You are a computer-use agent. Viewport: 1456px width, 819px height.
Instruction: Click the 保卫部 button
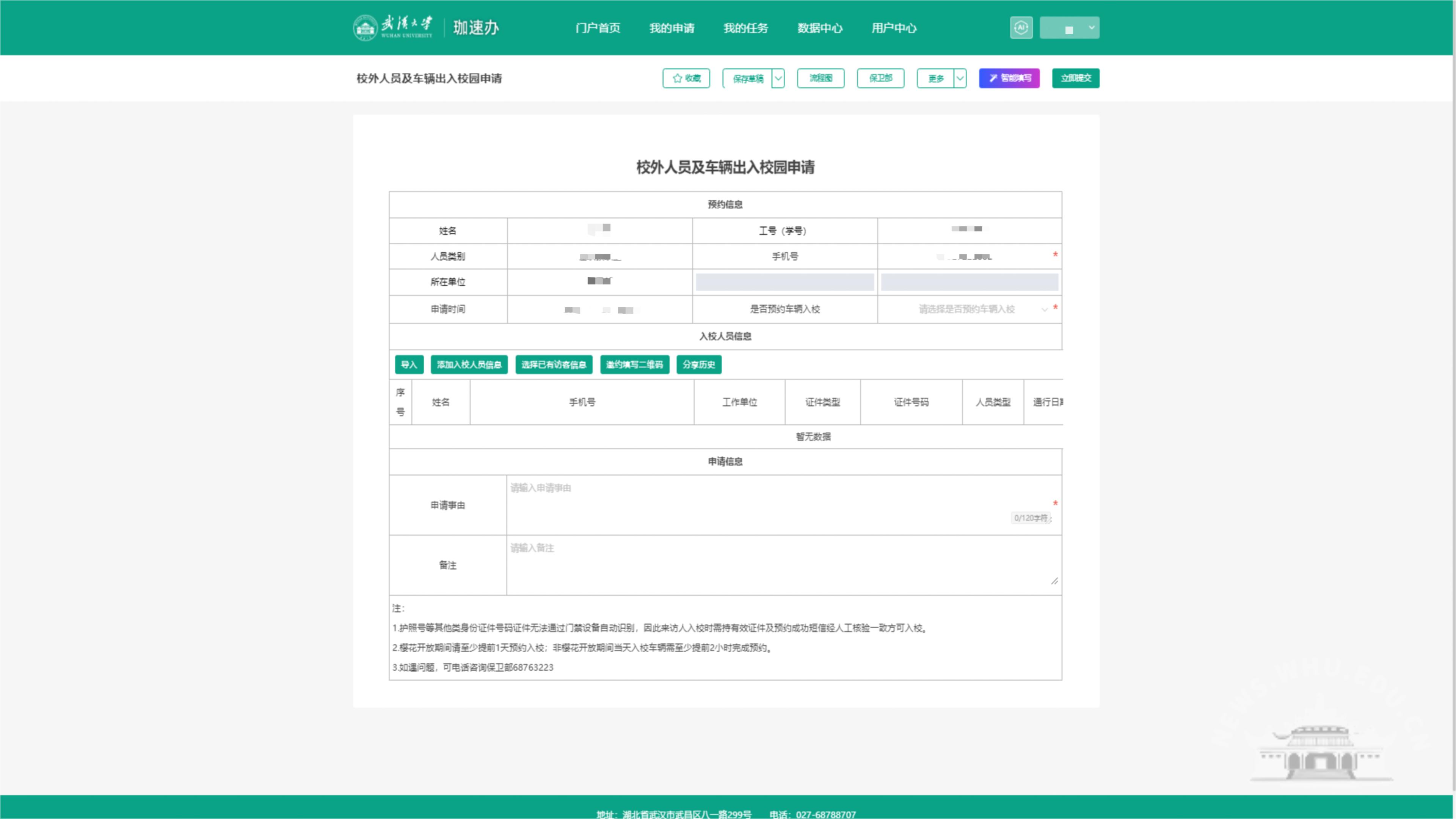click(880, 78)
